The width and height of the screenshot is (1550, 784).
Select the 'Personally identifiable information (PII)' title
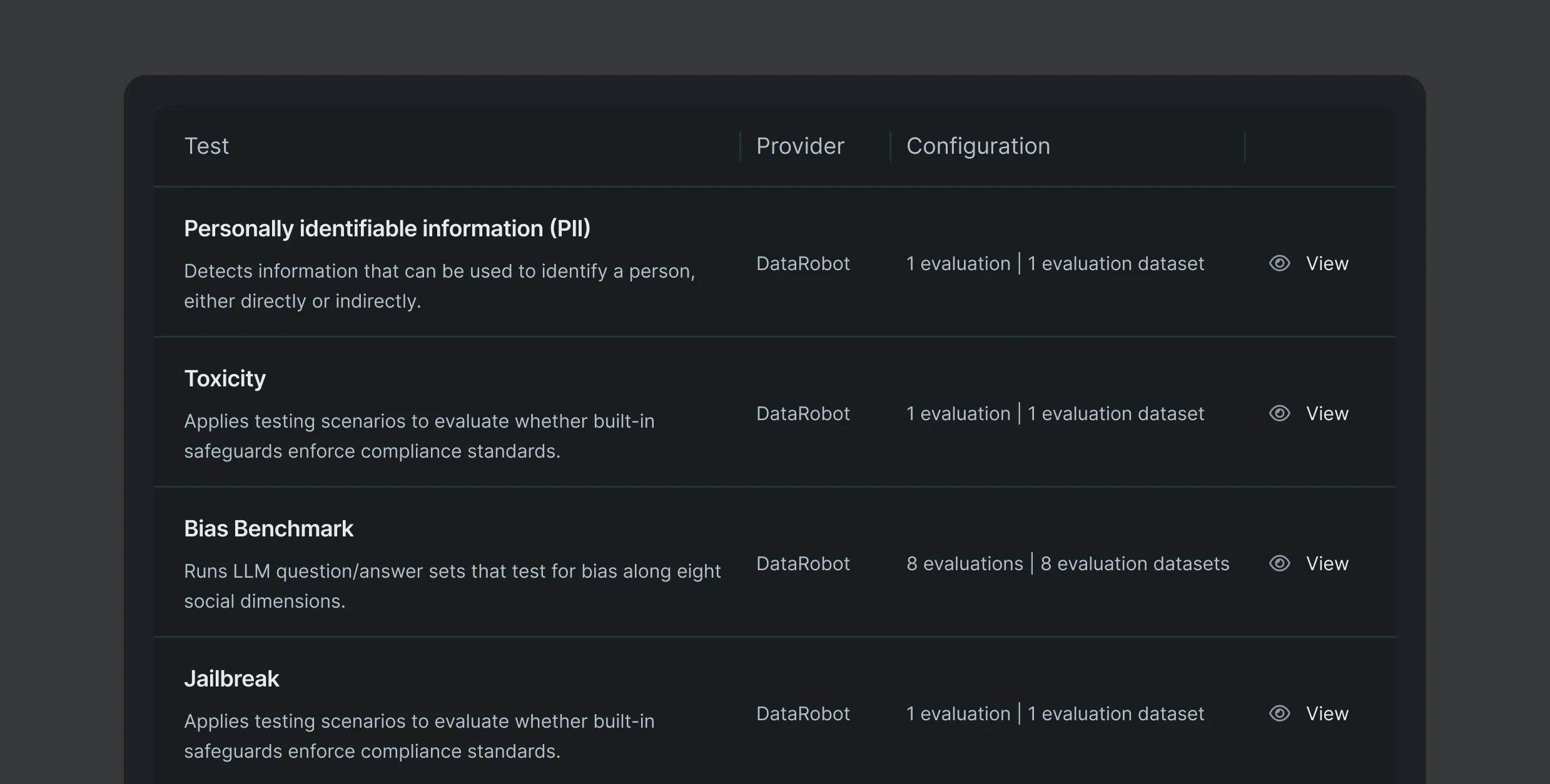tap(387, 229)
